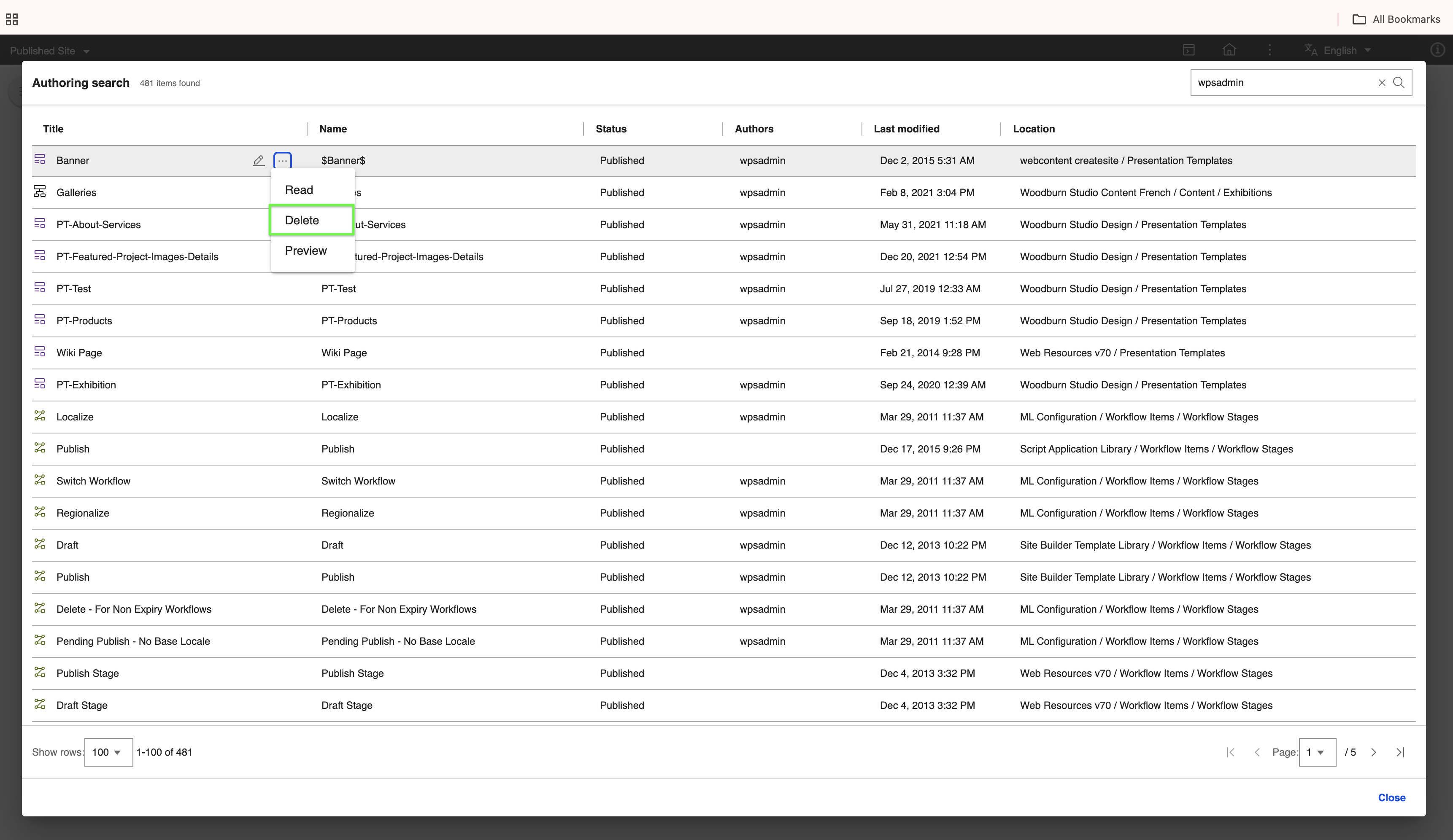Image resolution: width=1453 pixels, height=840 pixels.
Task: Jump to last results page icon
Action: coord(1400,752)
